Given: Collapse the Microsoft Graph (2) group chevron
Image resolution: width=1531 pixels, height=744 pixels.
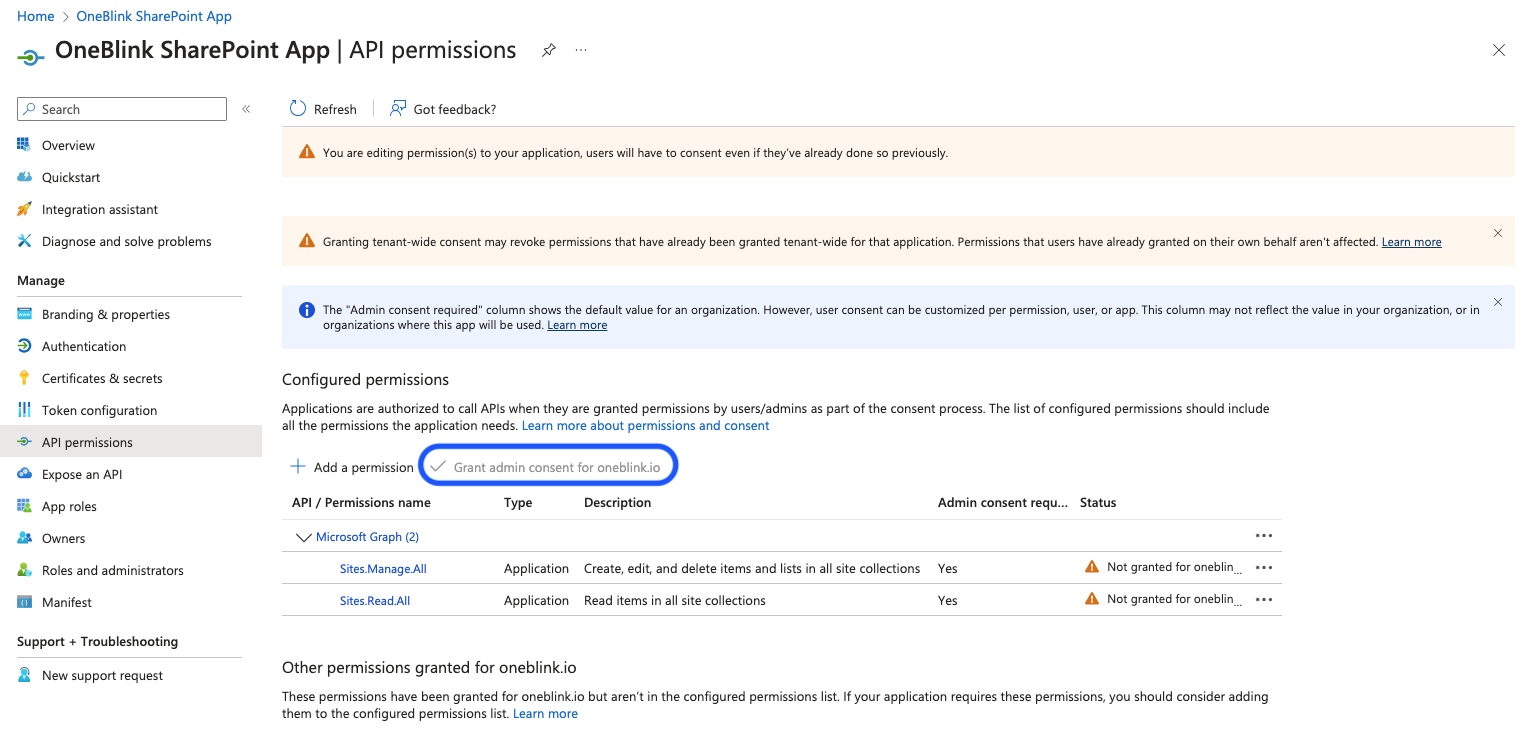Looking at the screenshot, I should coord(303,537).
